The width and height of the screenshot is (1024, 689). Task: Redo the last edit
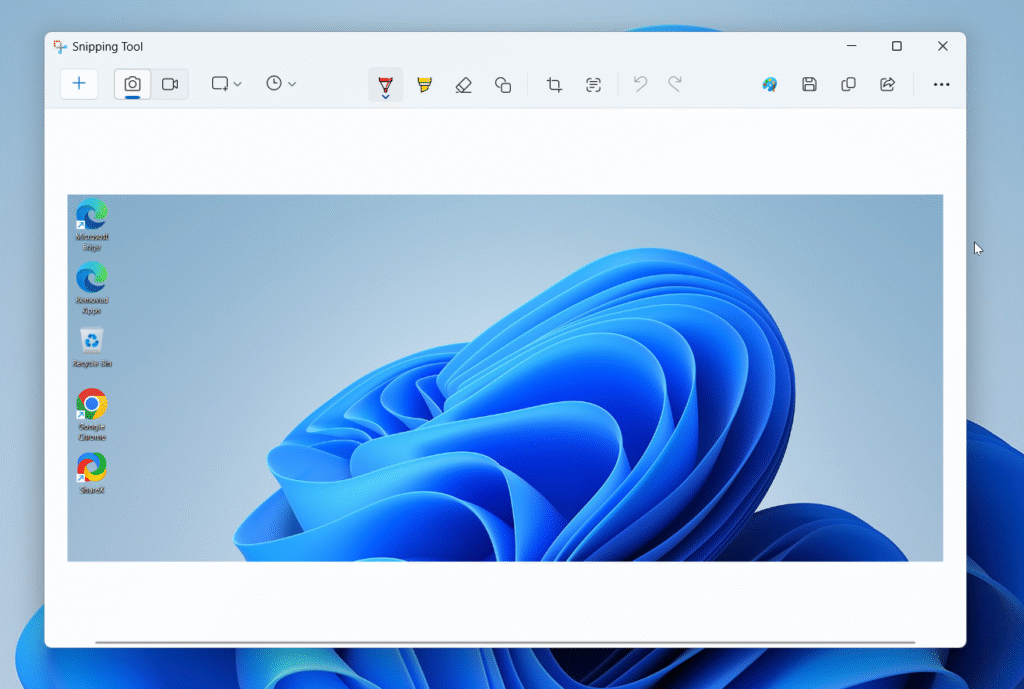pyautogui.click(x=675, y=84)
